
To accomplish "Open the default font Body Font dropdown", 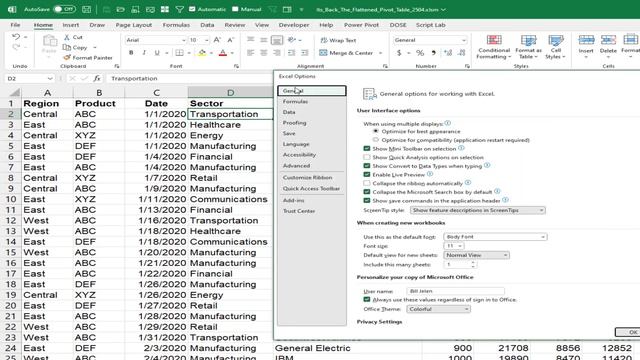I will (495, 237).
